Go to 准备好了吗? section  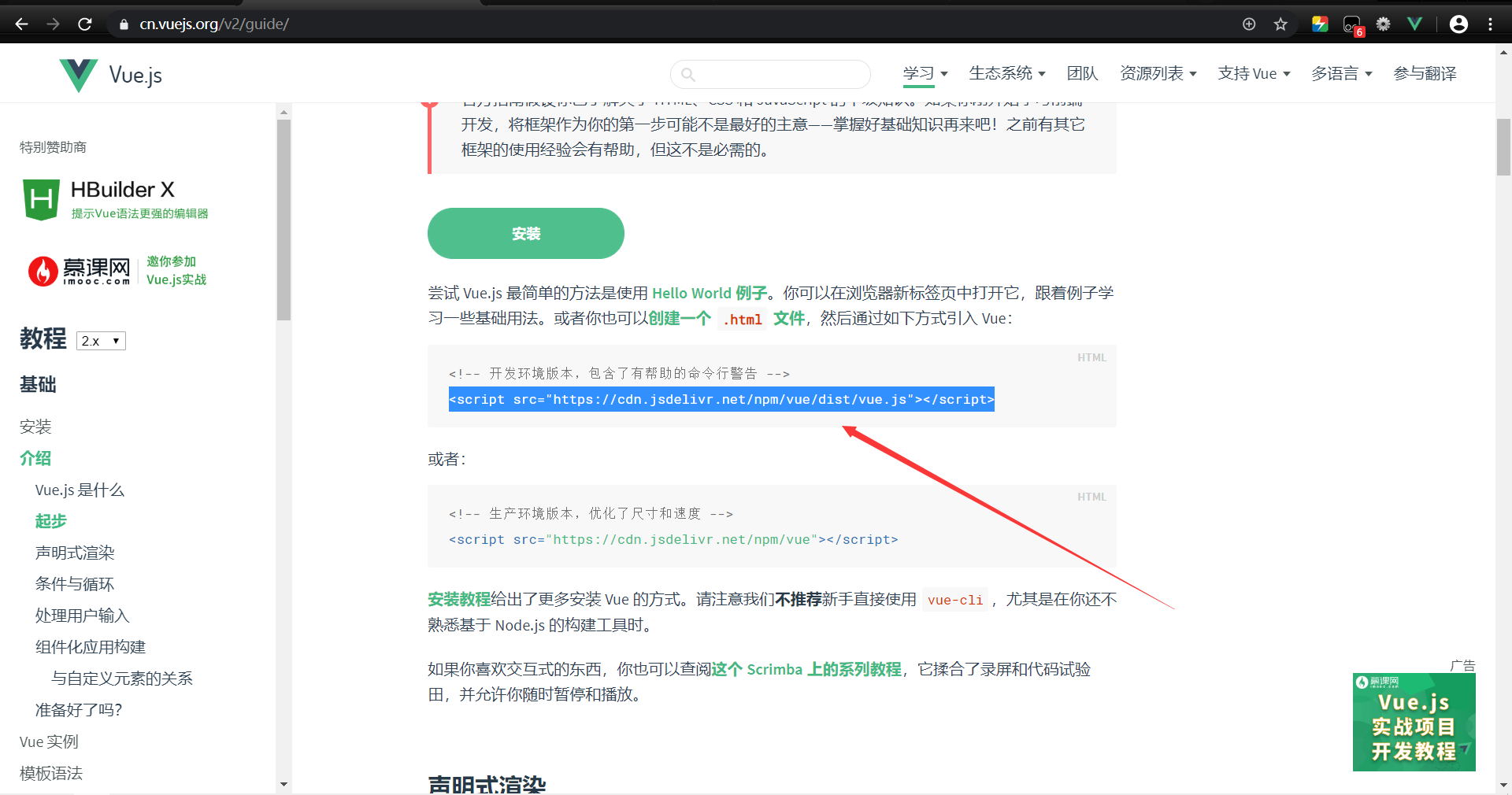79,711
